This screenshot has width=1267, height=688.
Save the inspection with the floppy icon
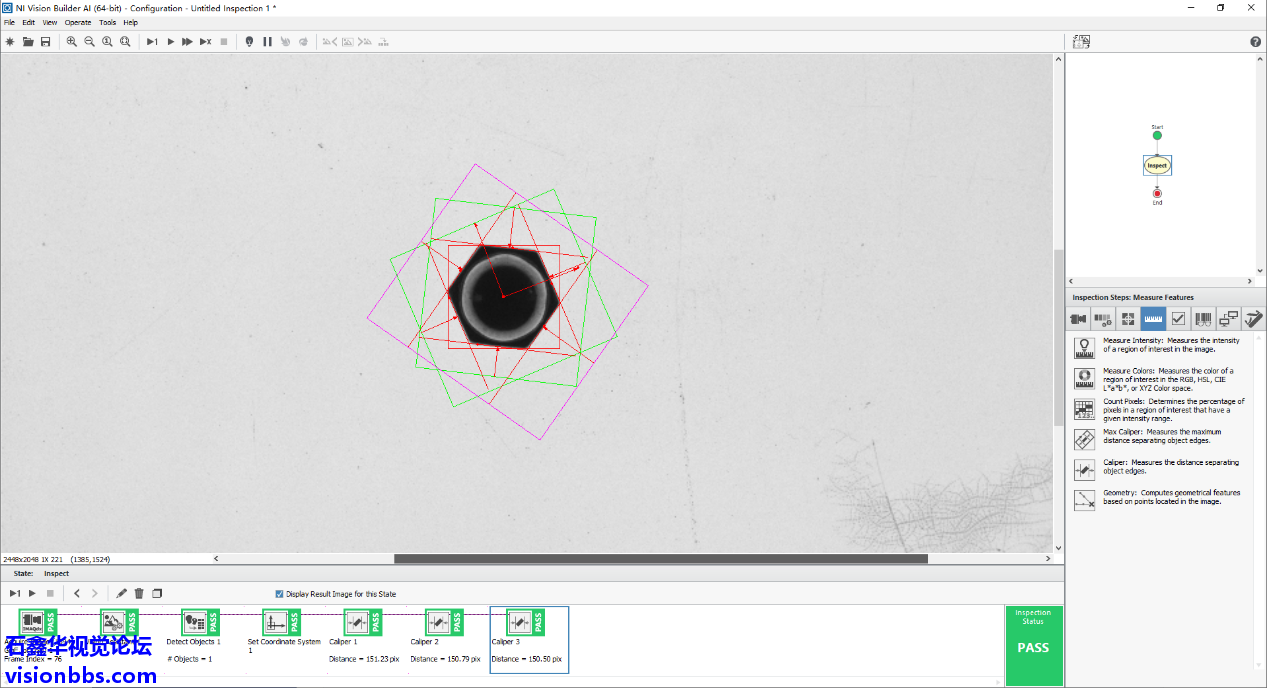pyautogui.click(x=45, y=42)
